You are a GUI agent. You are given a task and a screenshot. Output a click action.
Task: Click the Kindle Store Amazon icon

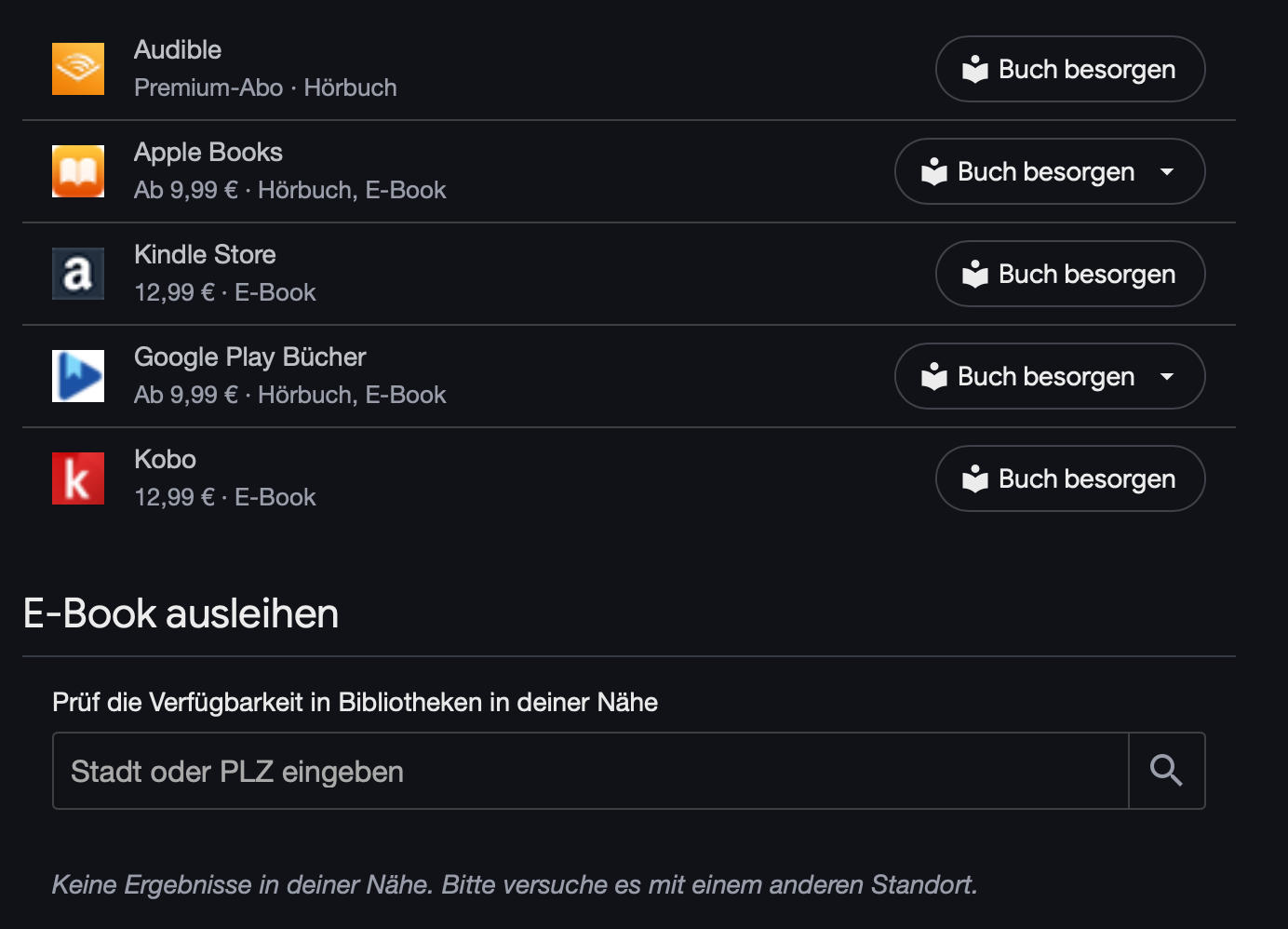coord(78,274)
